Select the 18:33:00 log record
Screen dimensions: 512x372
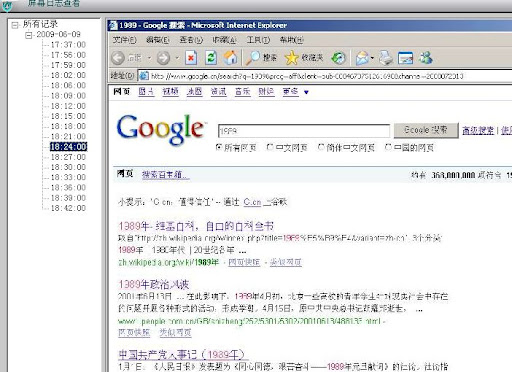tap(68, 177)
